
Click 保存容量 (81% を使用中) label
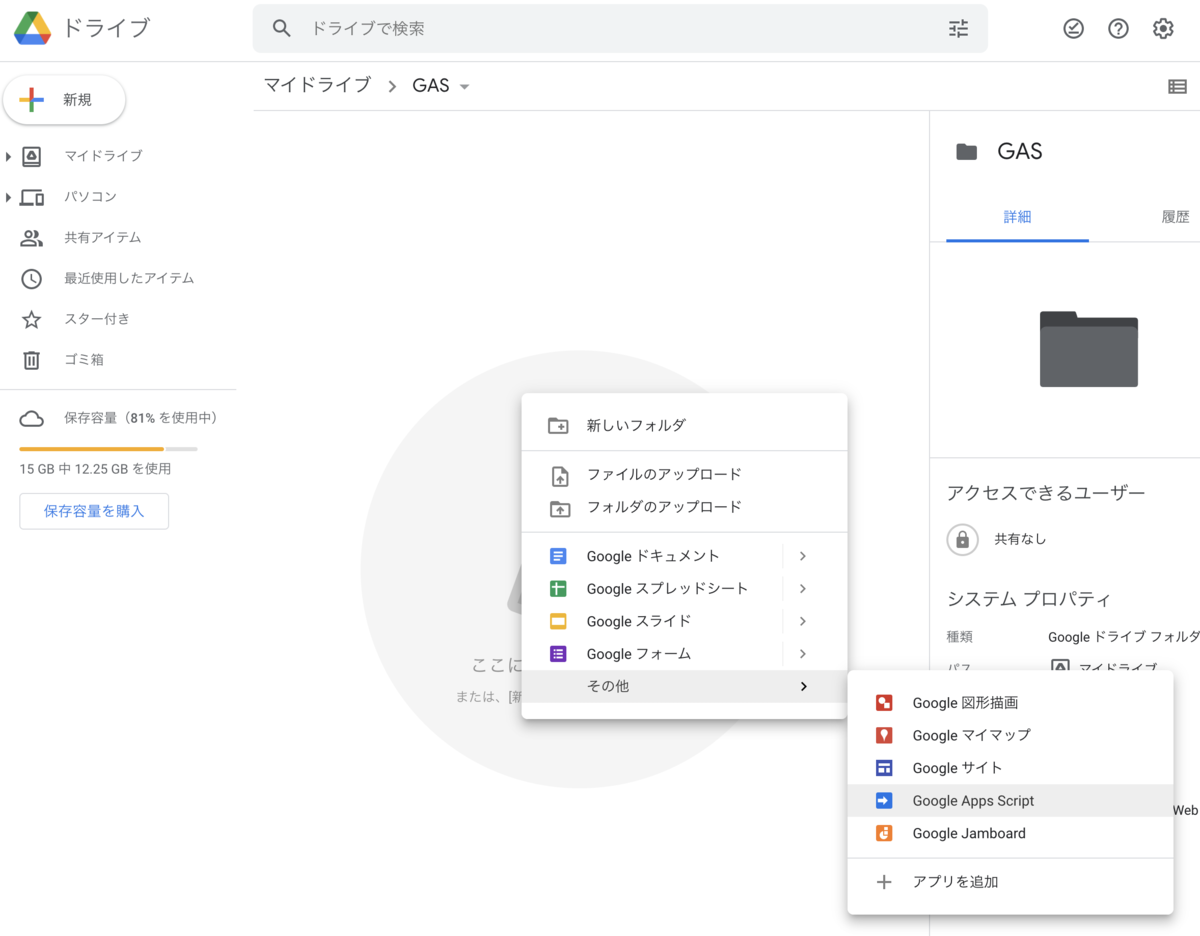tap(141, 418)
